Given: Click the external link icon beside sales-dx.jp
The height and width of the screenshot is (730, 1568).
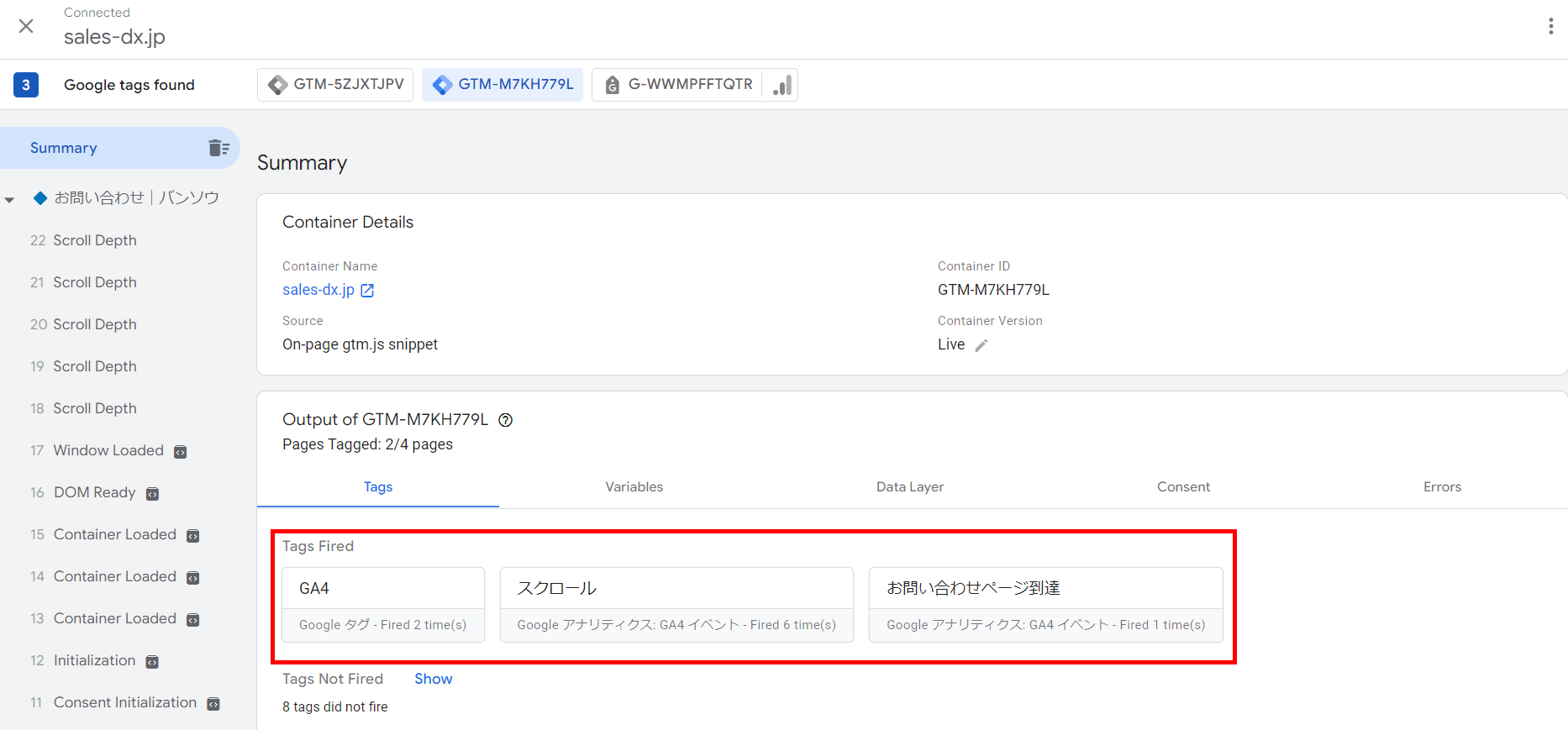Looking at the screenshot, I should [x=367, y=291].
